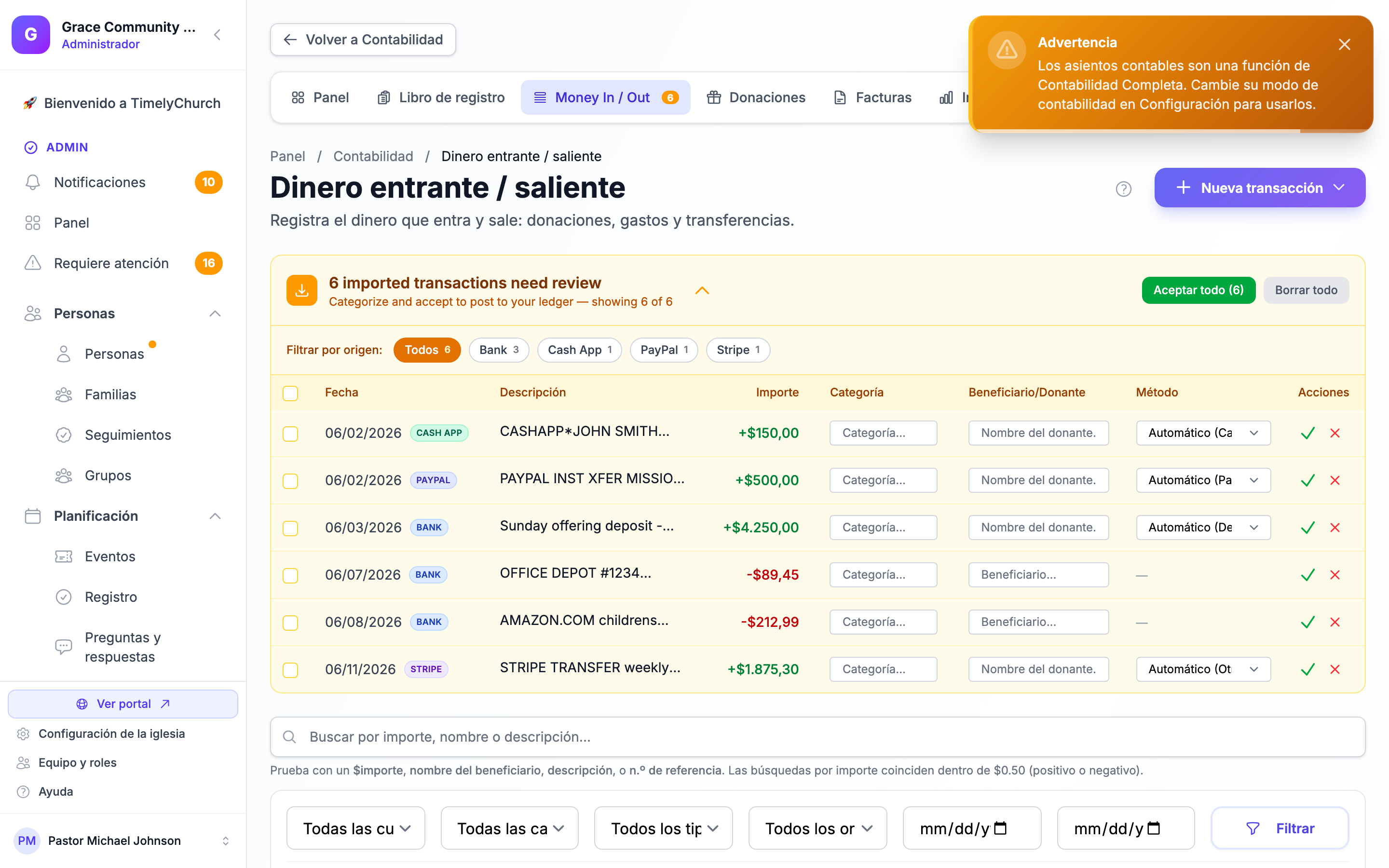Click Beneficiario field for AMAZON.COM row
Screen dimensions: 1389x868
click(1038, 622)
